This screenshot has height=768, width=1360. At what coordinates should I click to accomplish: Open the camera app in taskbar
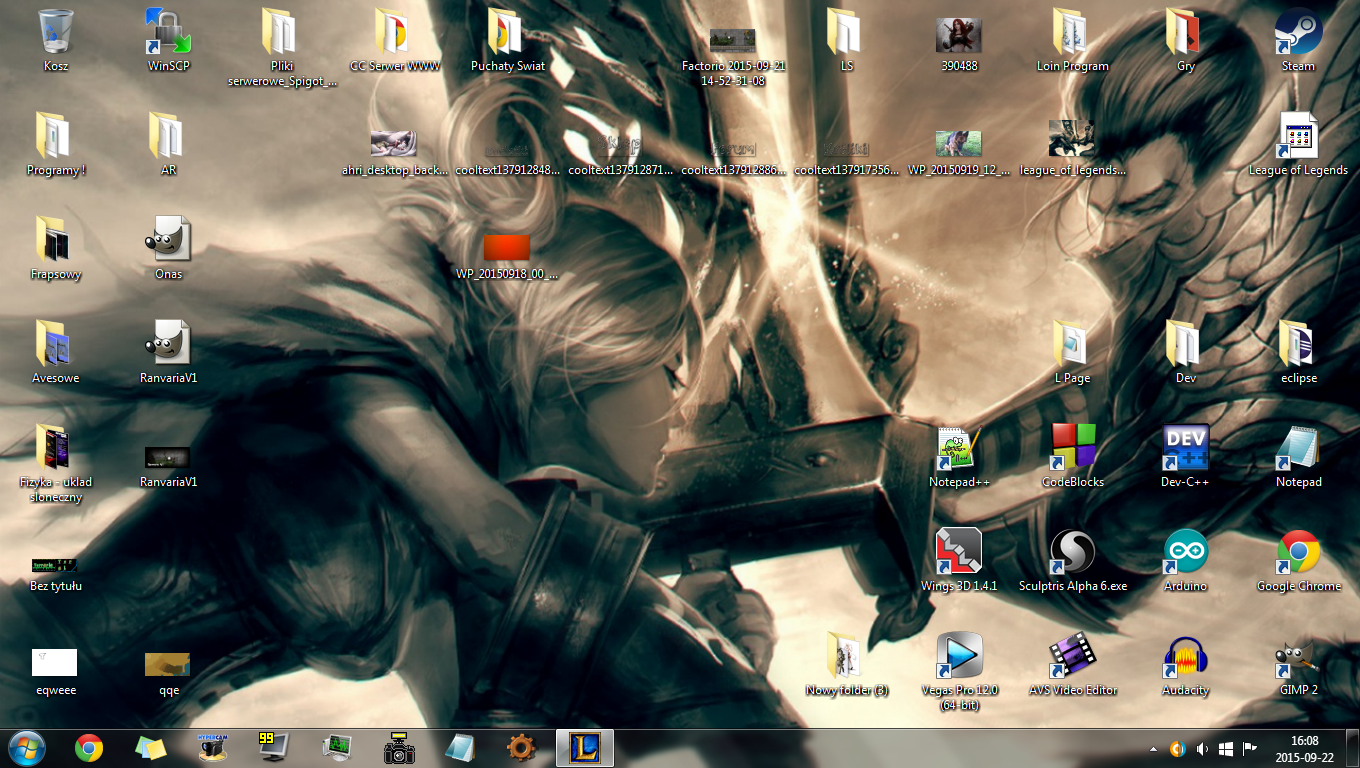click(x=399, y=748)
